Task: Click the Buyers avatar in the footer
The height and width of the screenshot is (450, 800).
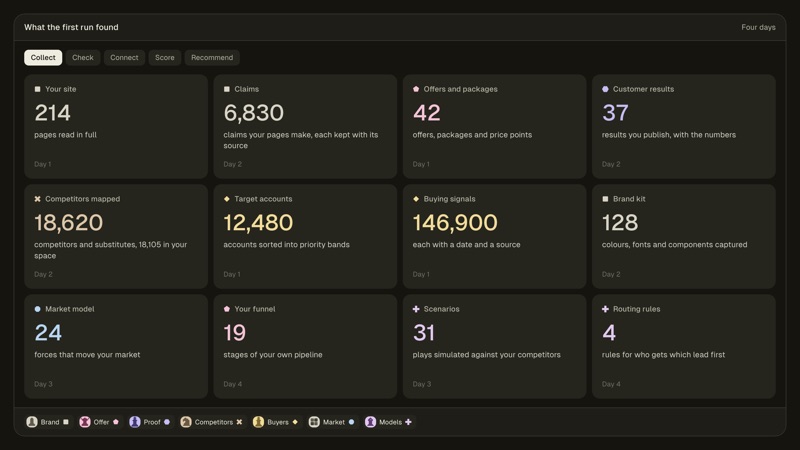Action: point(258,422)
